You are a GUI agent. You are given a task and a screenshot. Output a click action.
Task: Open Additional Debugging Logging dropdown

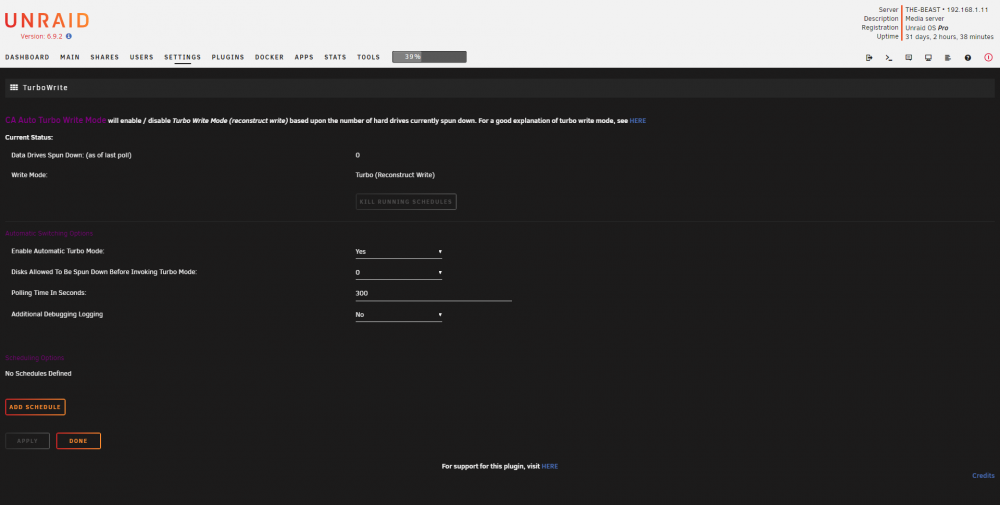click(x=399, y=315)
